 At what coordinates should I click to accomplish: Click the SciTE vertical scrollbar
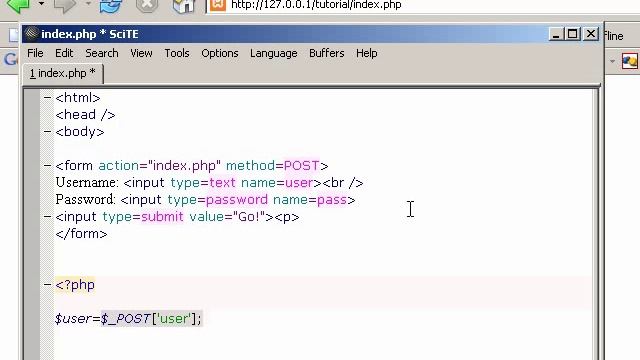(x=596, y=224)
